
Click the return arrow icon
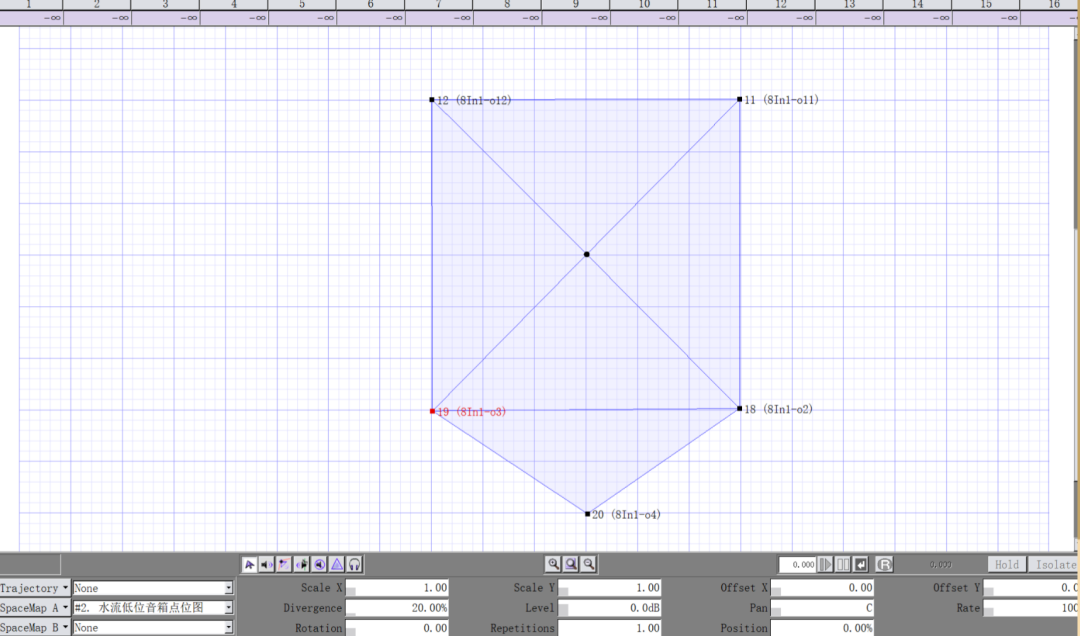(861, 565)
